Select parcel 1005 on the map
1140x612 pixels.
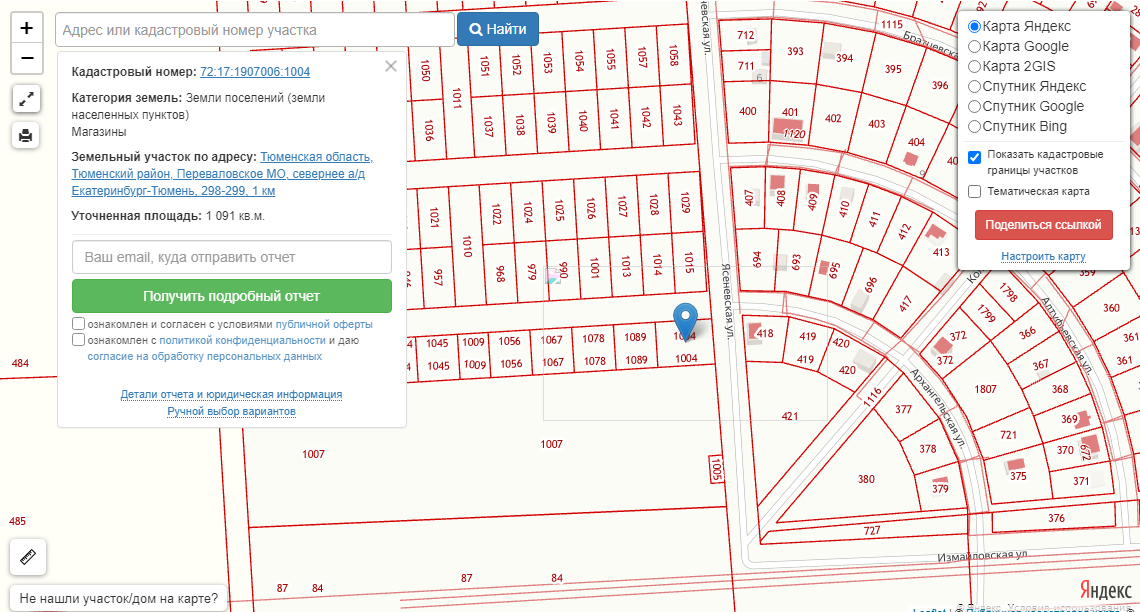pos(716,469)
